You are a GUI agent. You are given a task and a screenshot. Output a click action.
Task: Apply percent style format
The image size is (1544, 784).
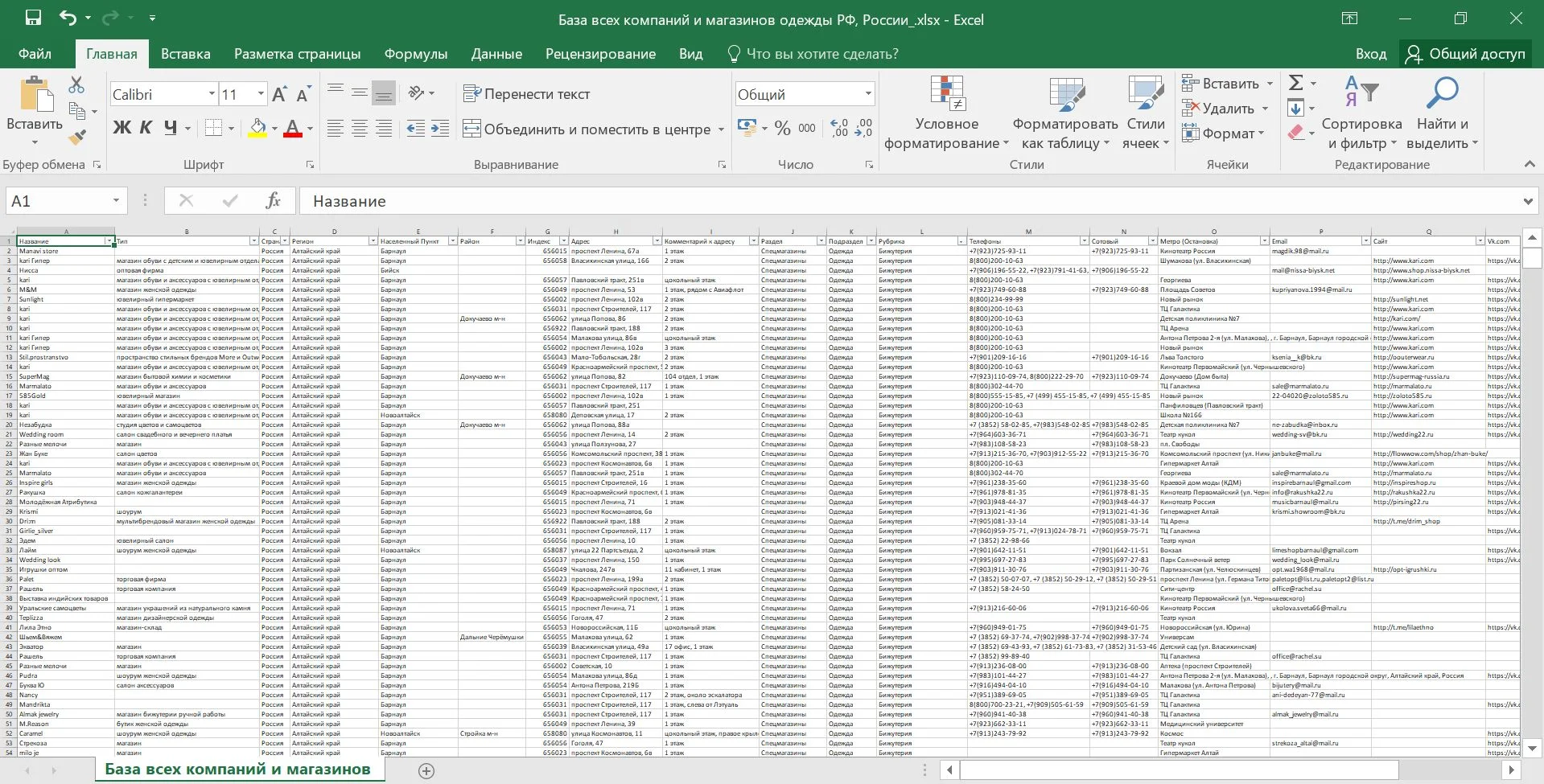pos(782,128)
